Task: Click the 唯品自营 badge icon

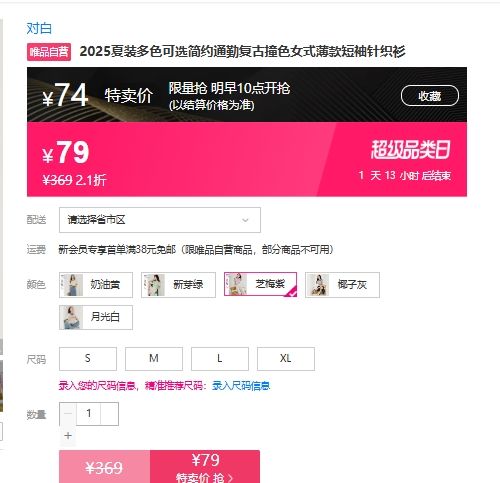Action: tap(49, 52)
